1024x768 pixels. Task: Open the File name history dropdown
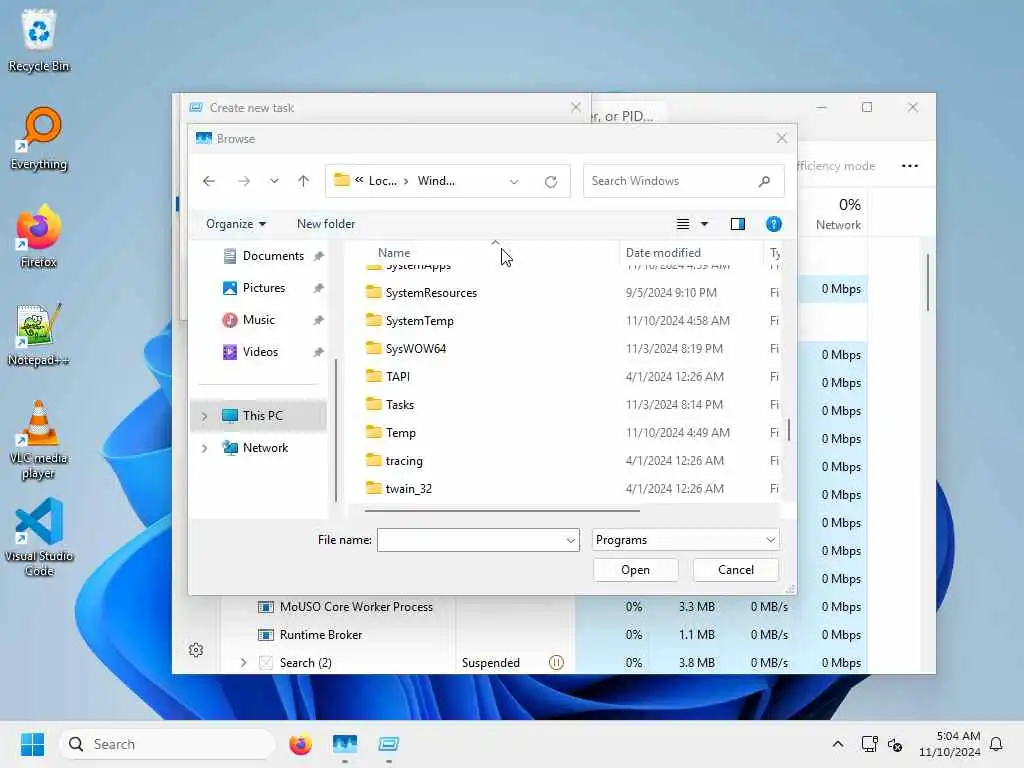tap(571, 540)
